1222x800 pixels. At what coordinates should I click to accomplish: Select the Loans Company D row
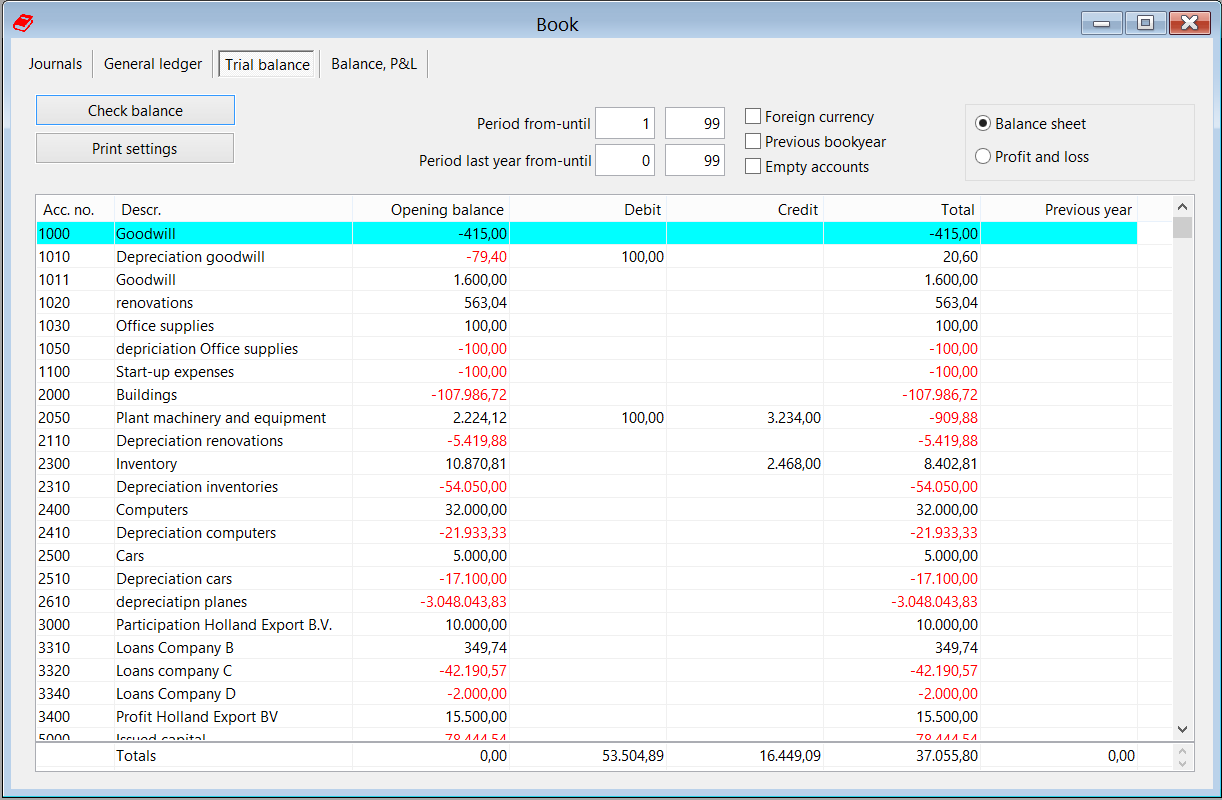coord(587,694)
